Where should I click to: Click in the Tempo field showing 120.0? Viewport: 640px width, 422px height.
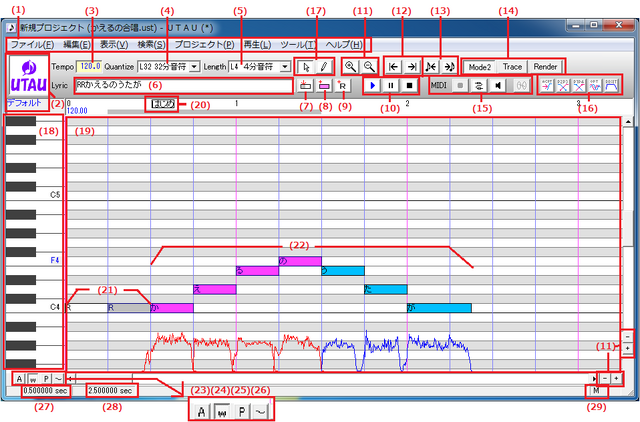coord(89,66)
